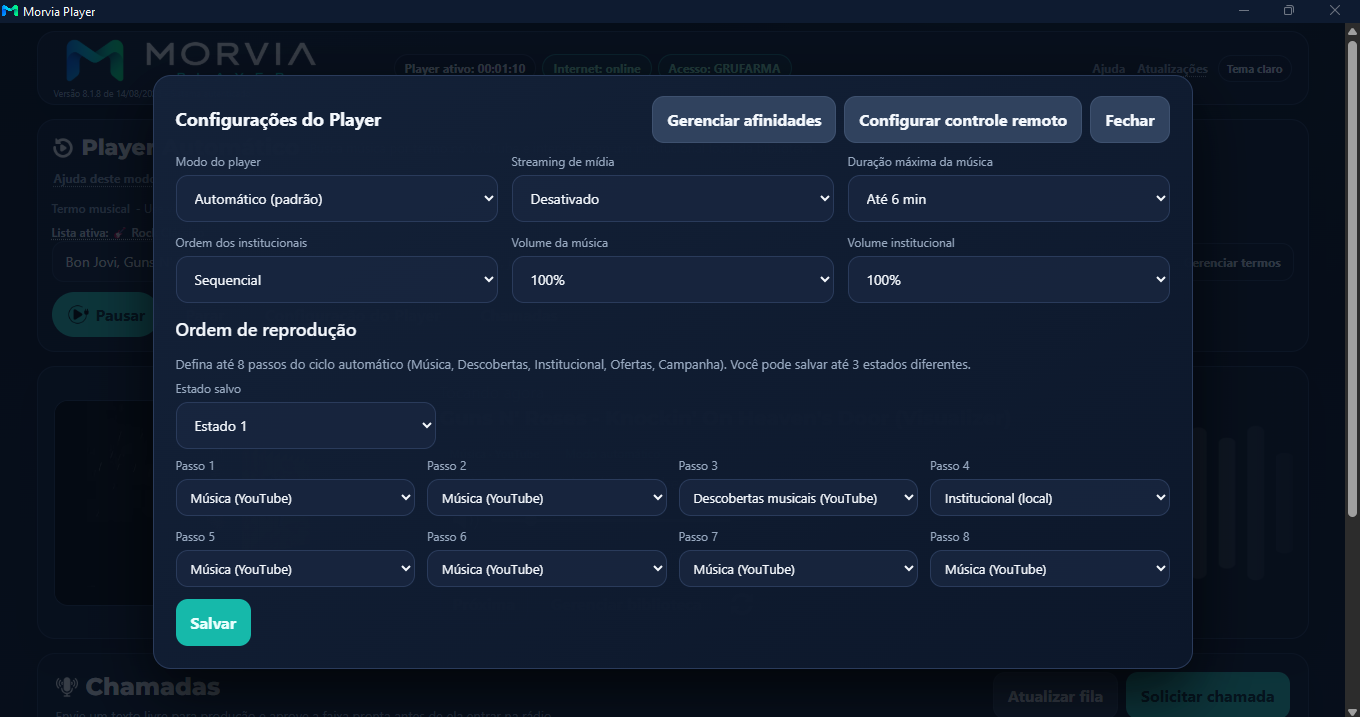This screenshot has width=1360, height=717.
Task: Click Solicitar chamada button
Action: pos(1207,696)
